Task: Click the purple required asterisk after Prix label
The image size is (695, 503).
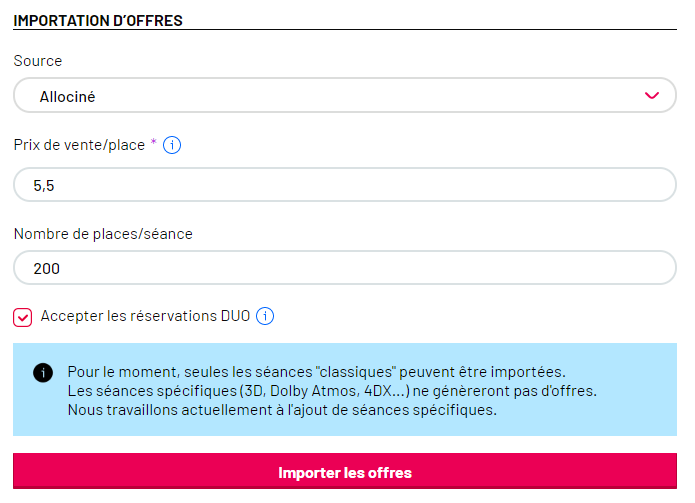Action: [153, 142]
